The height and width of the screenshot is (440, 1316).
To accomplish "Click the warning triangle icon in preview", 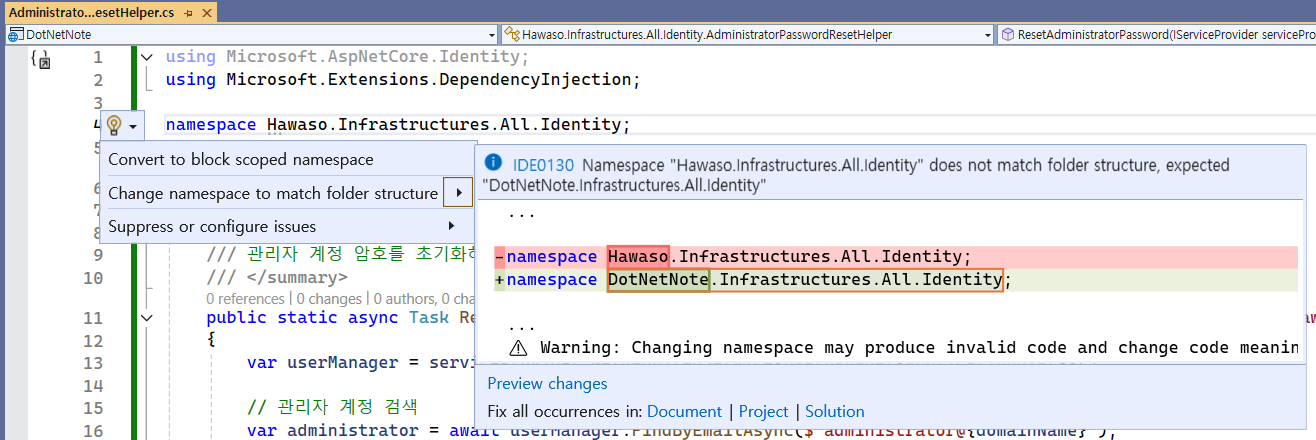I will click(x=518, y=348).
